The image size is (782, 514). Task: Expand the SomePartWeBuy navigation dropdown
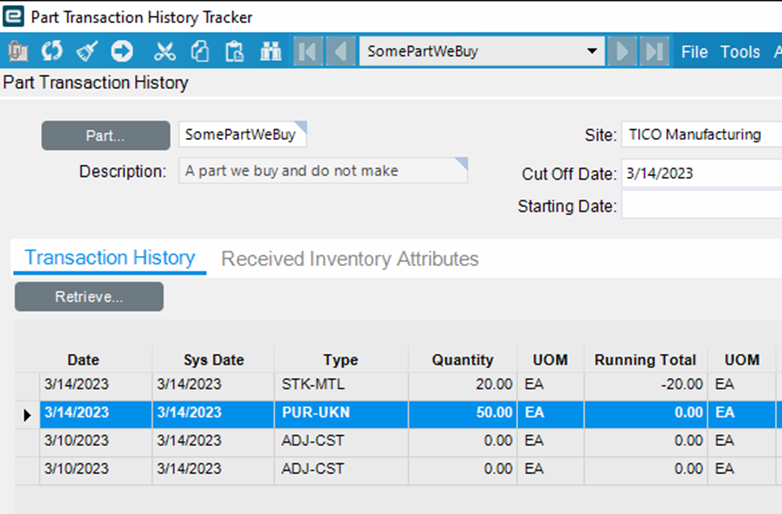pos(592,51)
